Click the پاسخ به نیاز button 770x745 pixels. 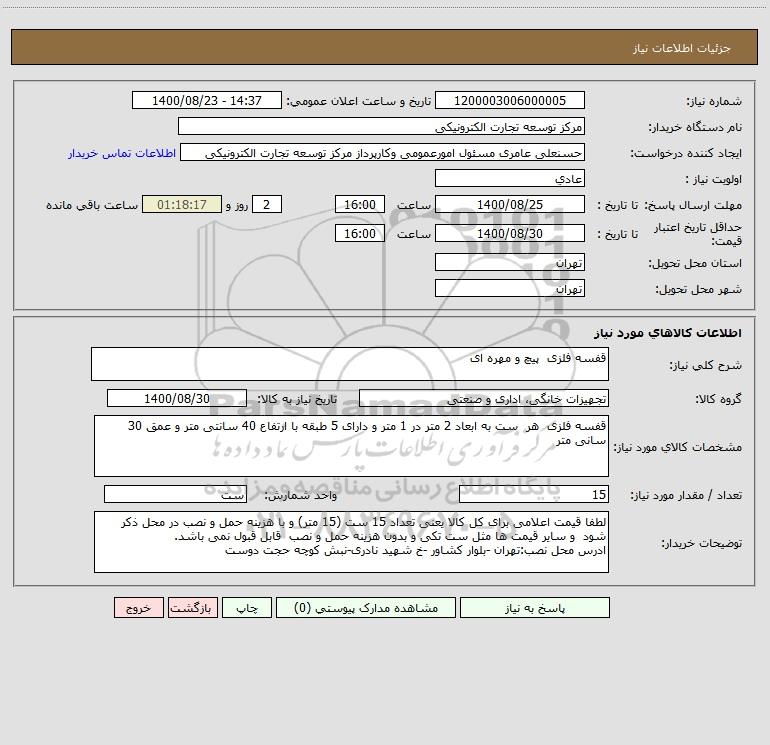[535, 608]
